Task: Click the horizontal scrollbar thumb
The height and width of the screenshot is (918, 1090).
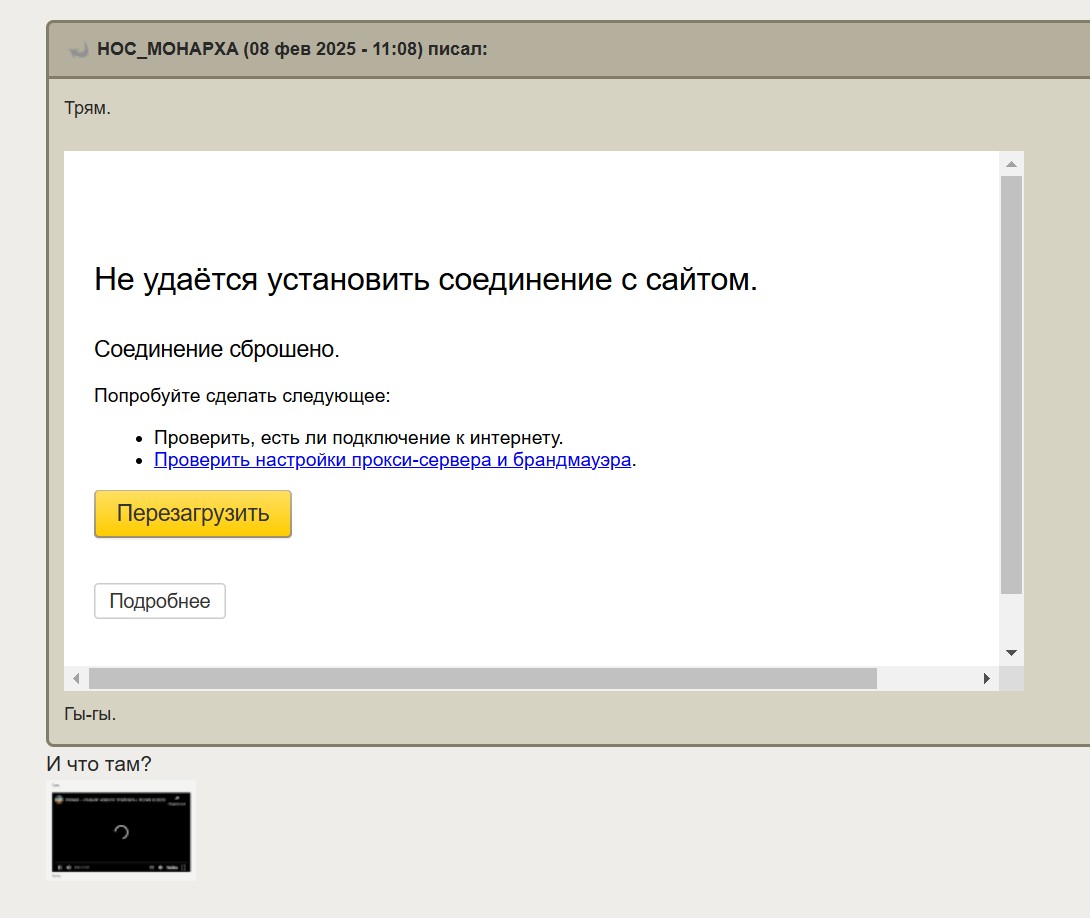Action: [x=482, y=678]
